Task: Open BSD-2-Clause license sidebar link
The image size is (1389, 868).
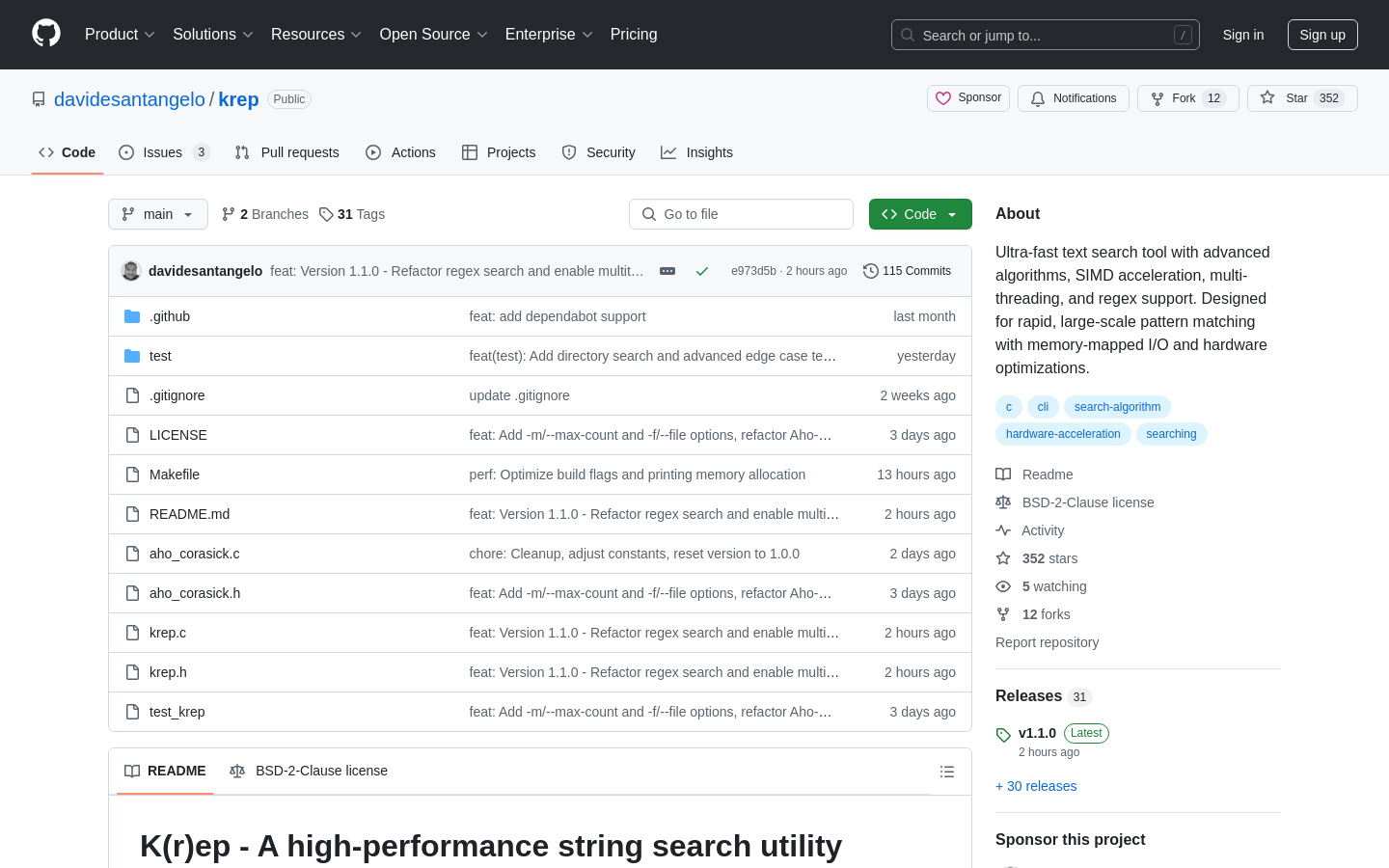Action: tap(1076, 502)
